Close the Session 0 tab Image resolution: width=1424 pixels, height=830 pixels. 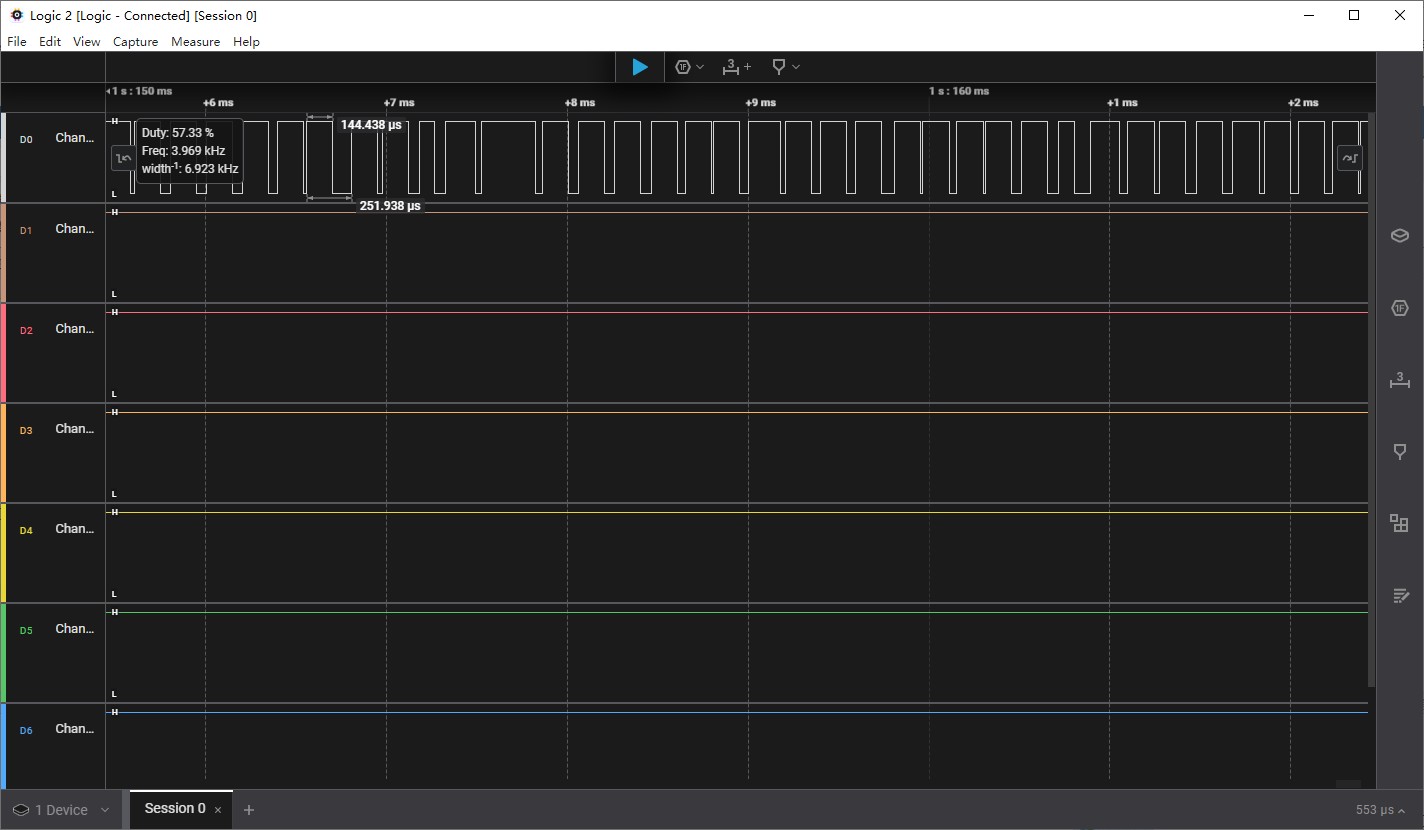[218, 810]
